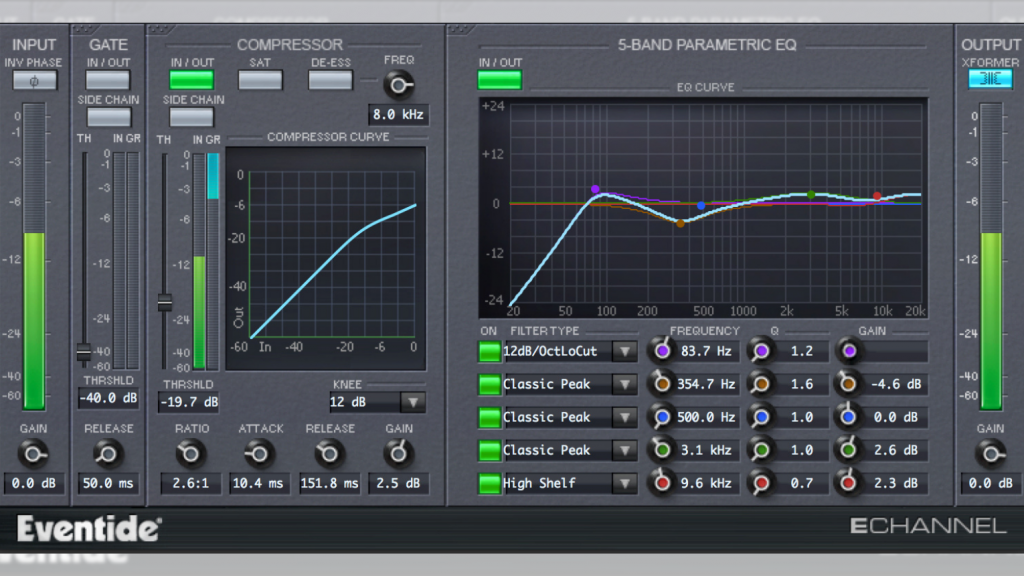Click the purple node on EQ curve
The image size is (1024, 576).
coord(595,189)
